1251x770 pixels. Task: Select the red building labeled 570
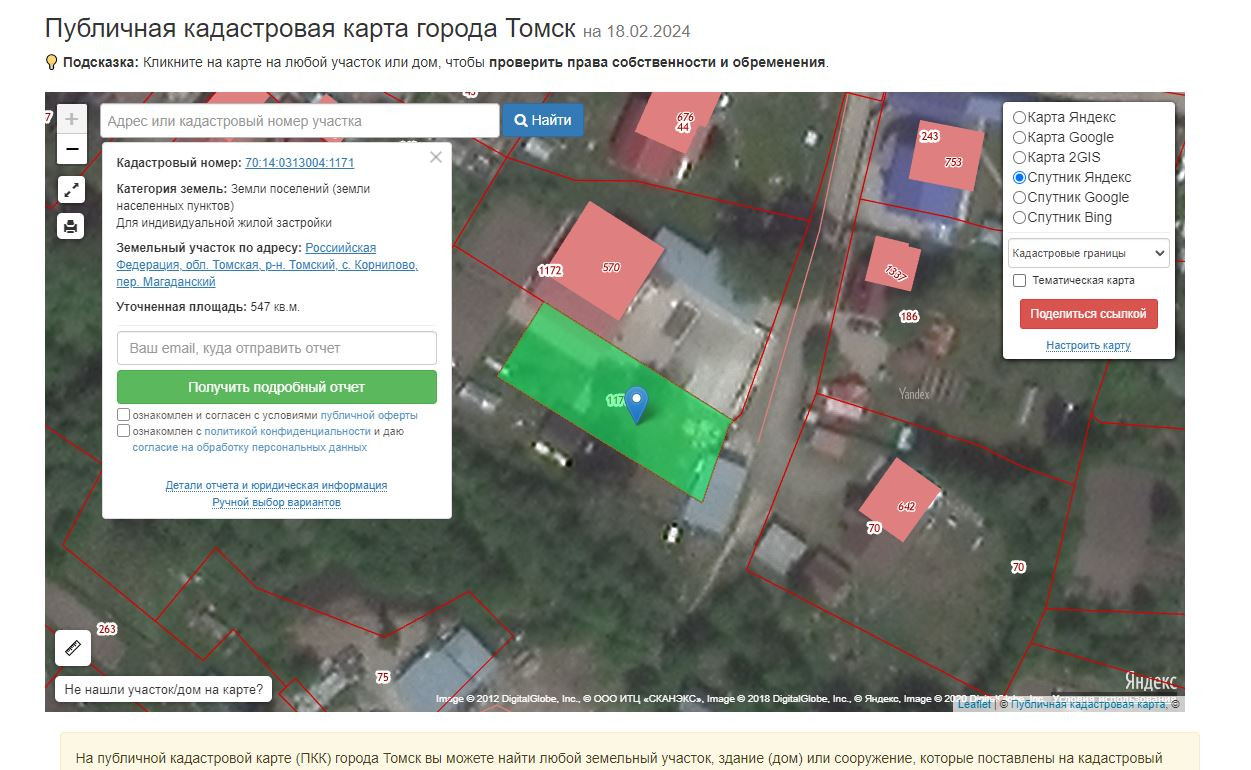606,261
